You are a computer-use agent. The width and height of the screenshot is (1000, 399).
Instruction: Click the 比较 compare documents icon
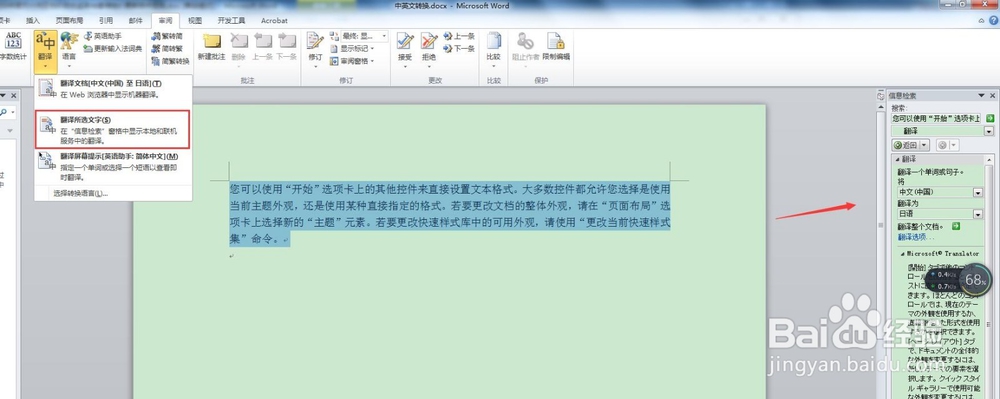494,41
